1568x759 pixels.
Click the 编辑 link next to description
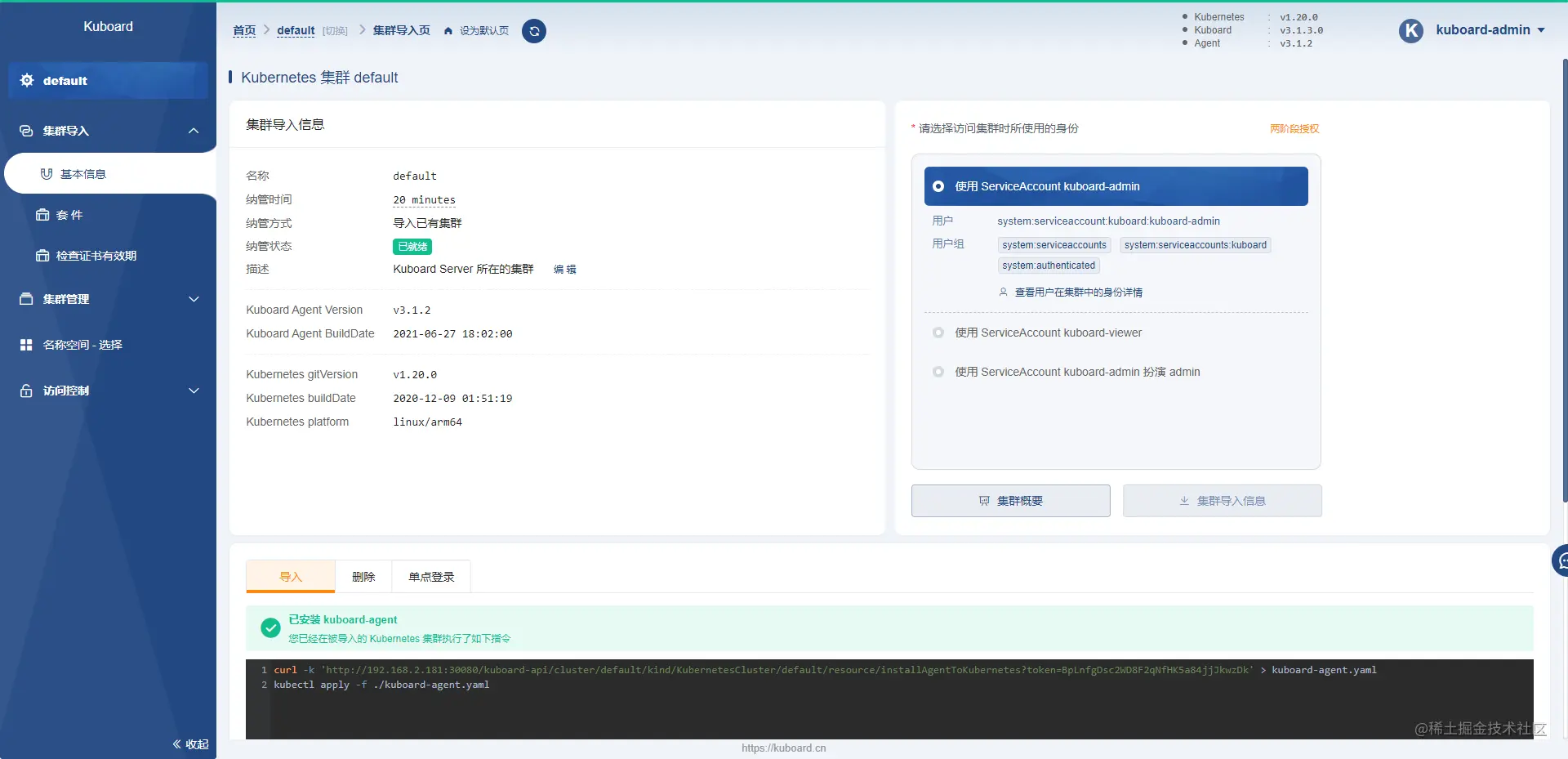pos(565,269)
